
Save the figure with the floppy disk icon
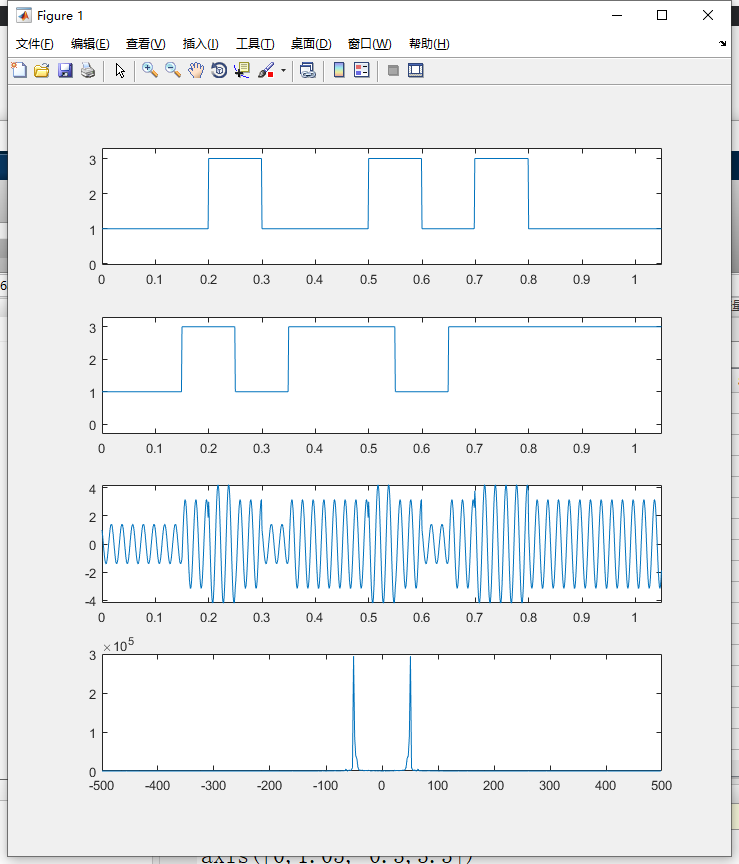65,70
